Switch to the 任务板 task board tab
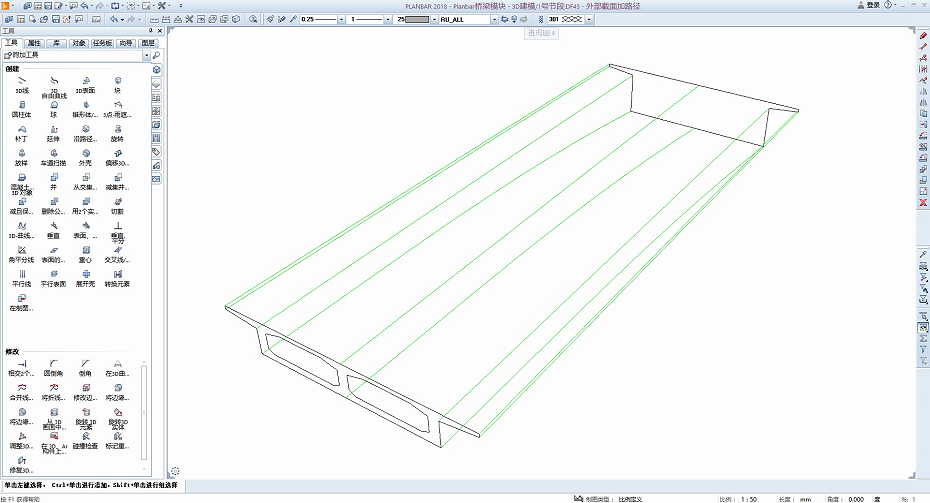This screenshot has width=930, height=503. [x=102, y=43]
